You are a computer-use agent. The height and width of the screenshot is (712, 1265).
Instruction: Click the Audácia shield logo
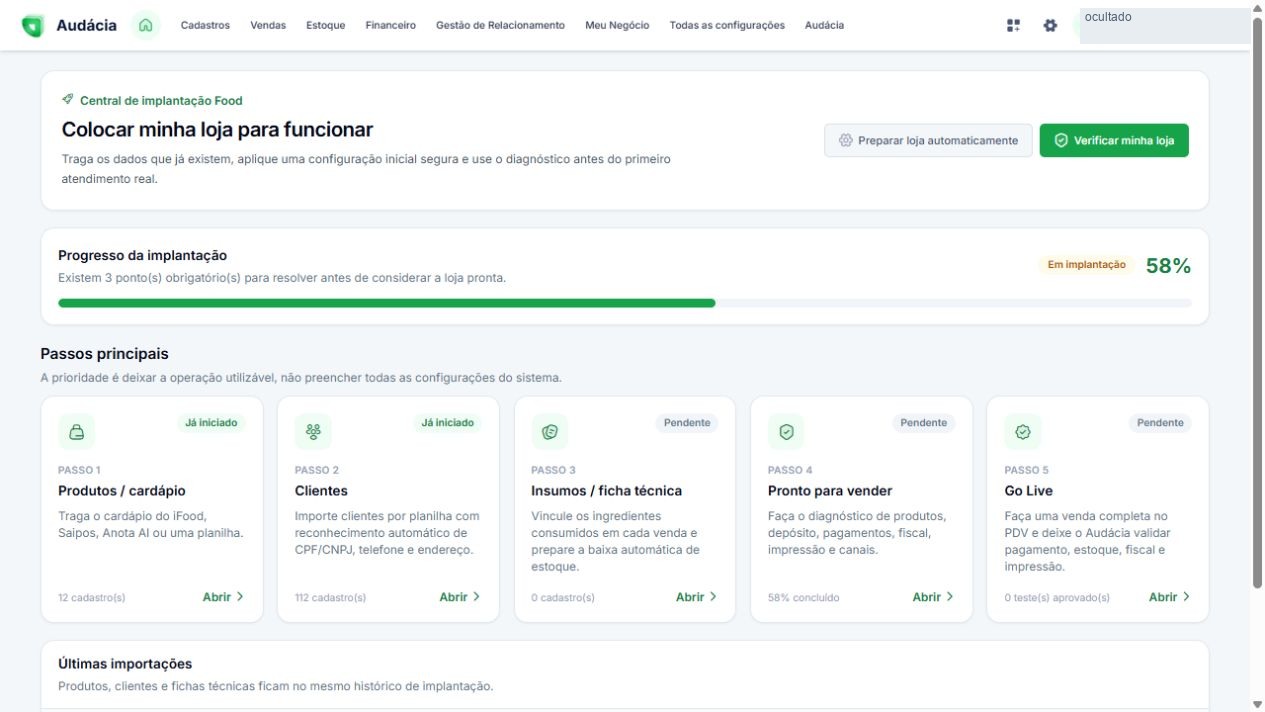tap(33, 26)
